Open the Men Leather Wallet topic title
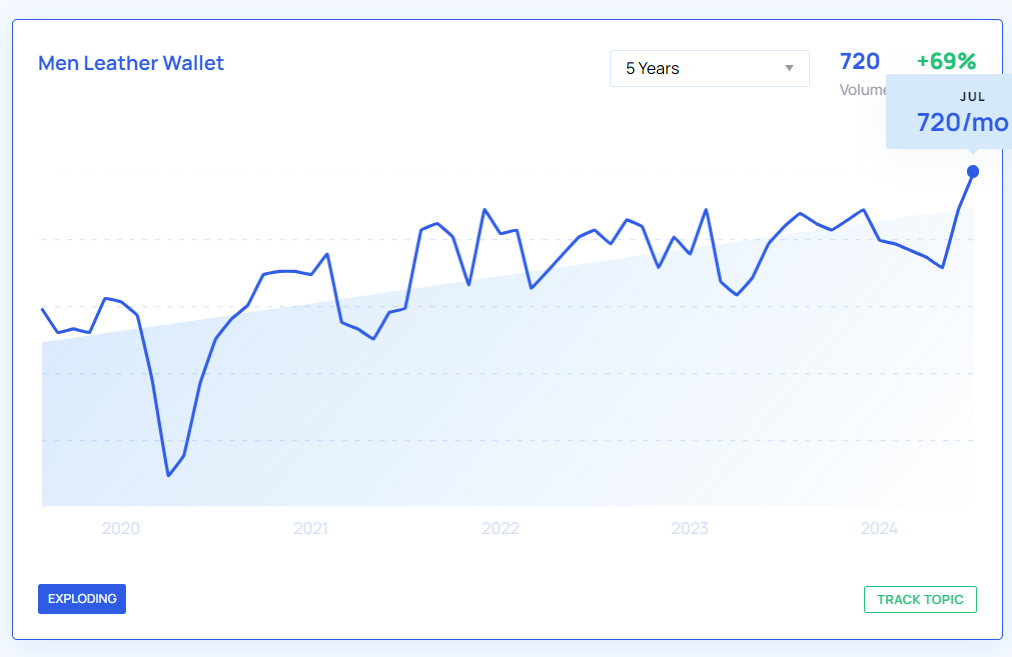This screenshot has height=657, width=1012. [x=131, y=63]
